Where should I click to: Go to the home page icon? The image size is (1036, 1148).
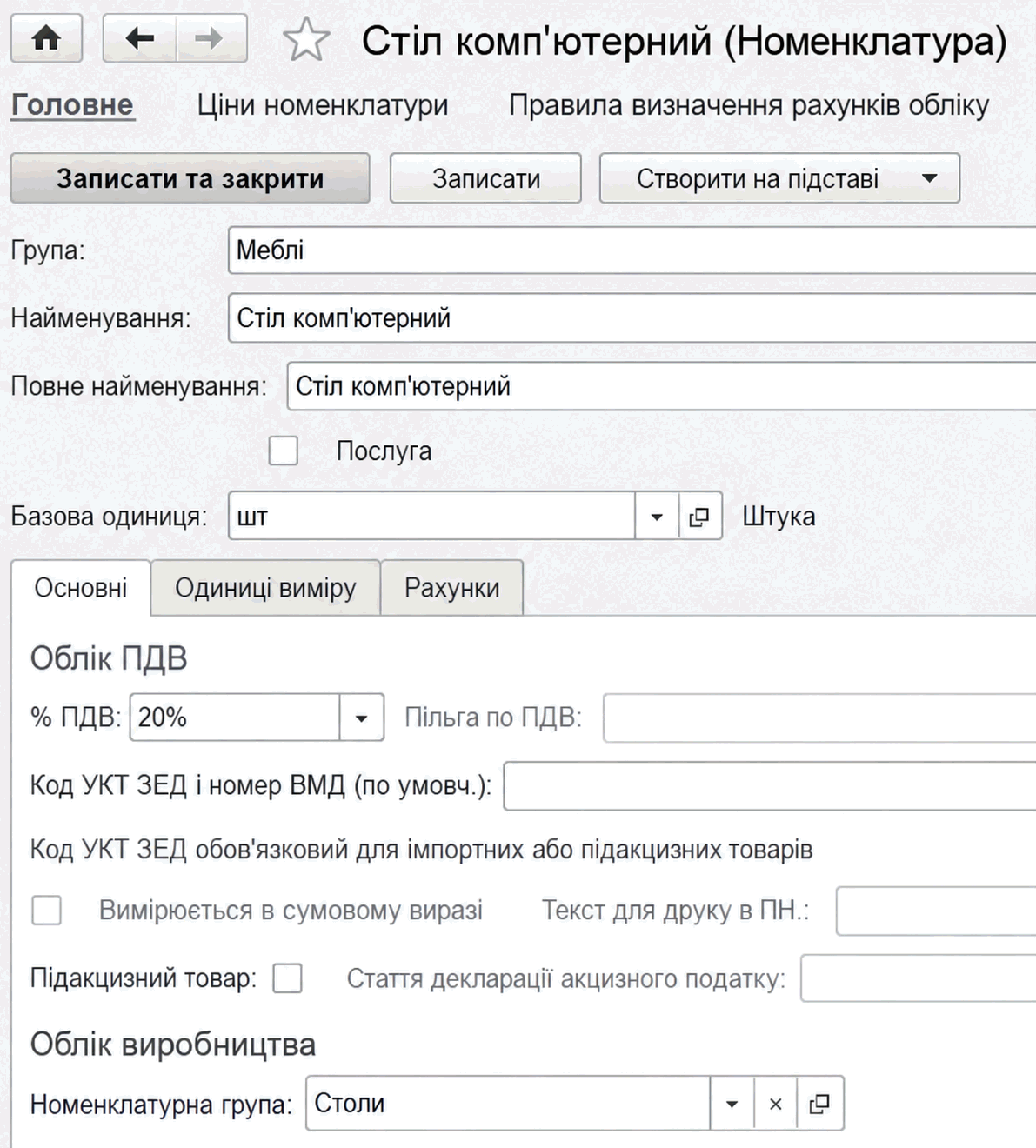click(x=46, y=39)
